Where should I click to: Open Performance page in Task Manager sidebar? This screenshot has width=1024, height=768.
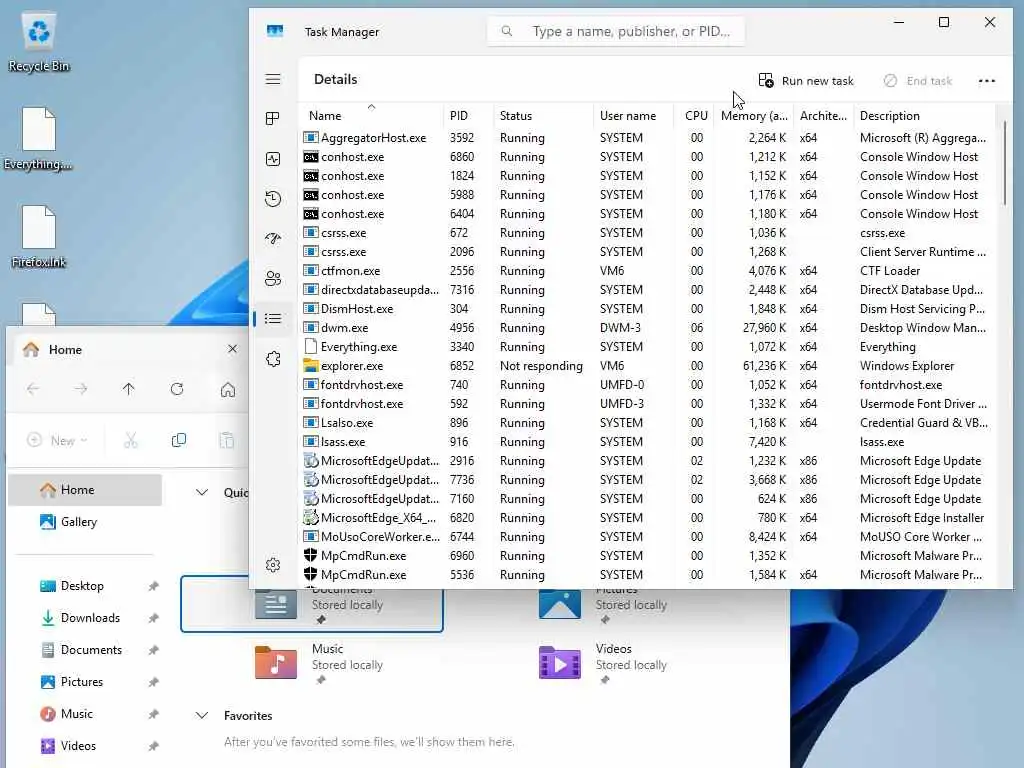click(273, 159)
